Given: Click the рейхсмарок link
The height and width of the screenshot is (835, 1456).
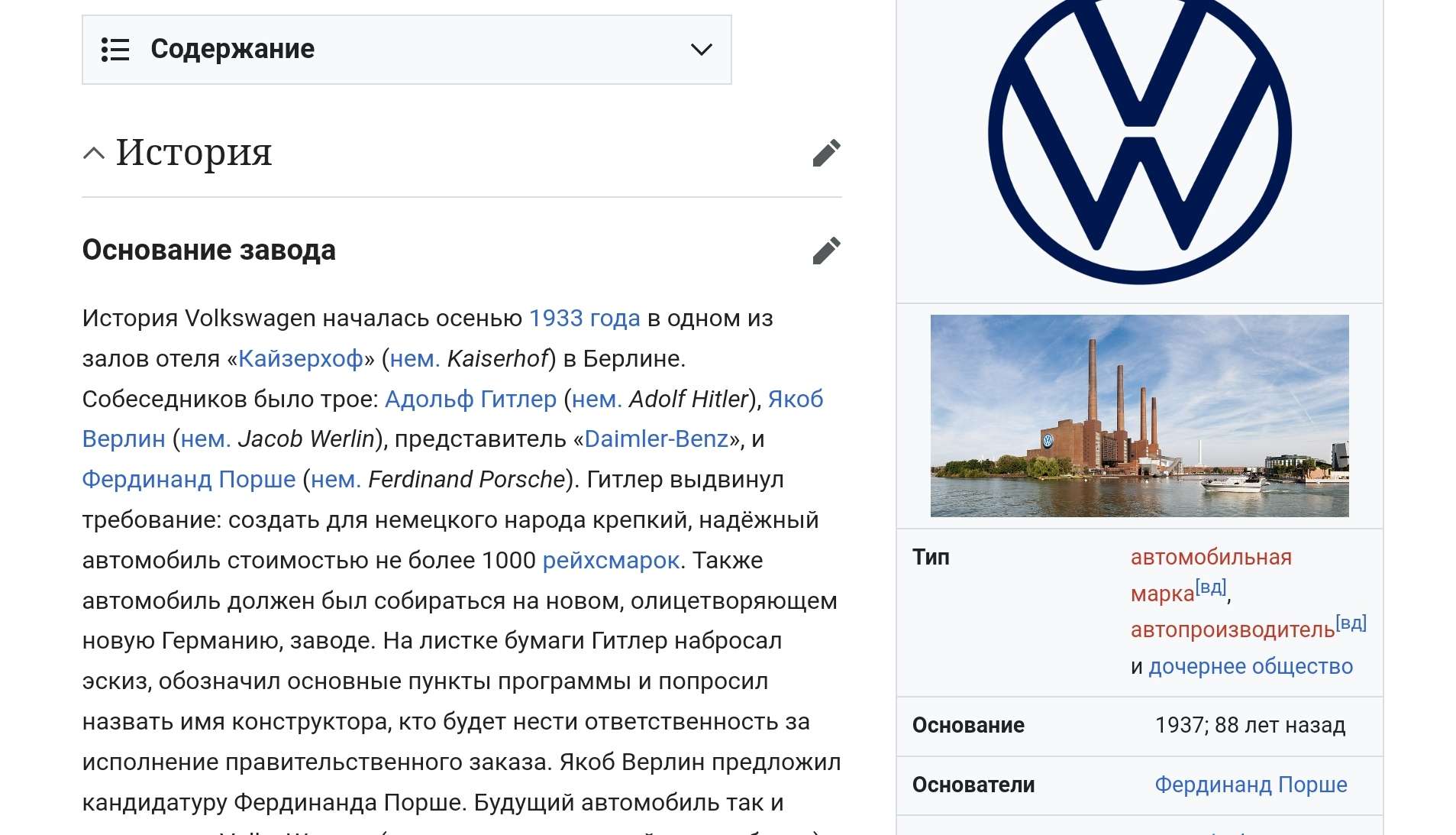Looking at the screenshot, I should click(x=611, y=561).
